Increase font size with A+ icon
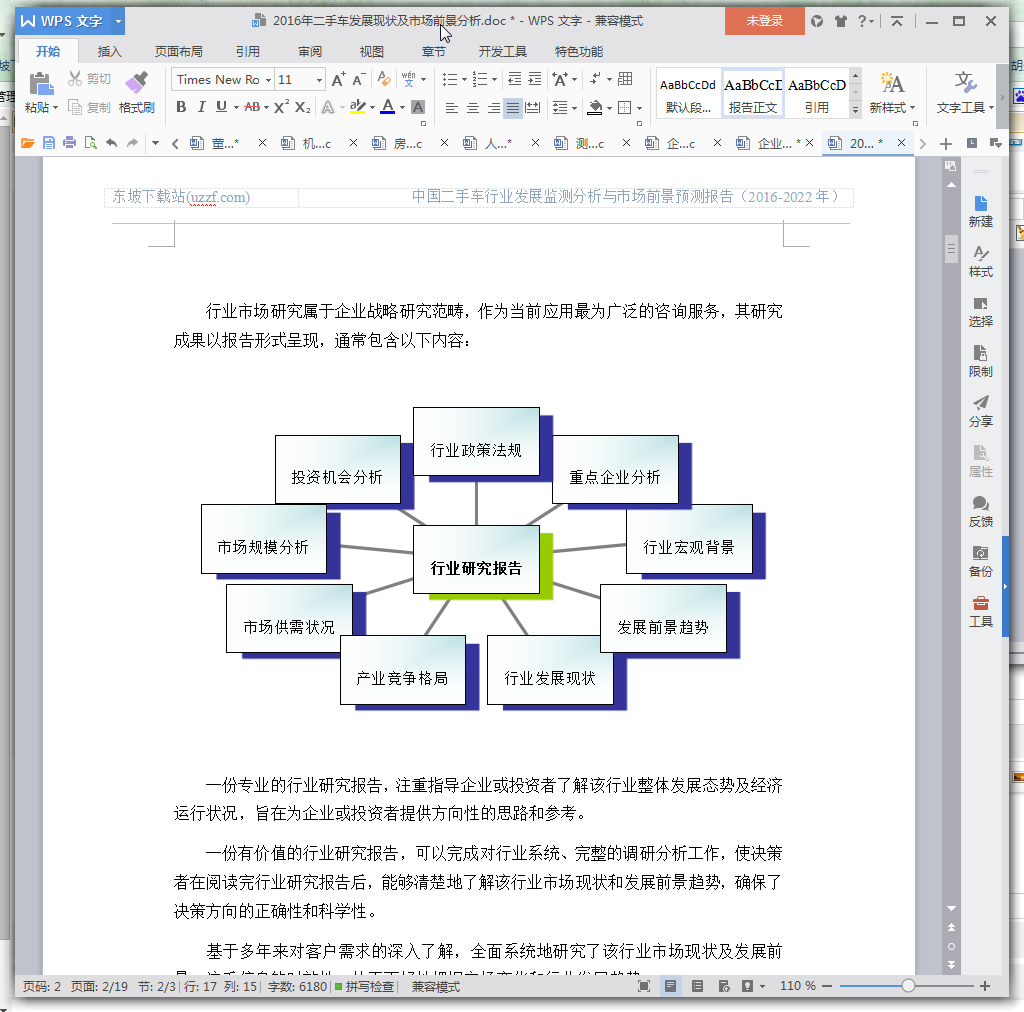 (x=338, y=80)
